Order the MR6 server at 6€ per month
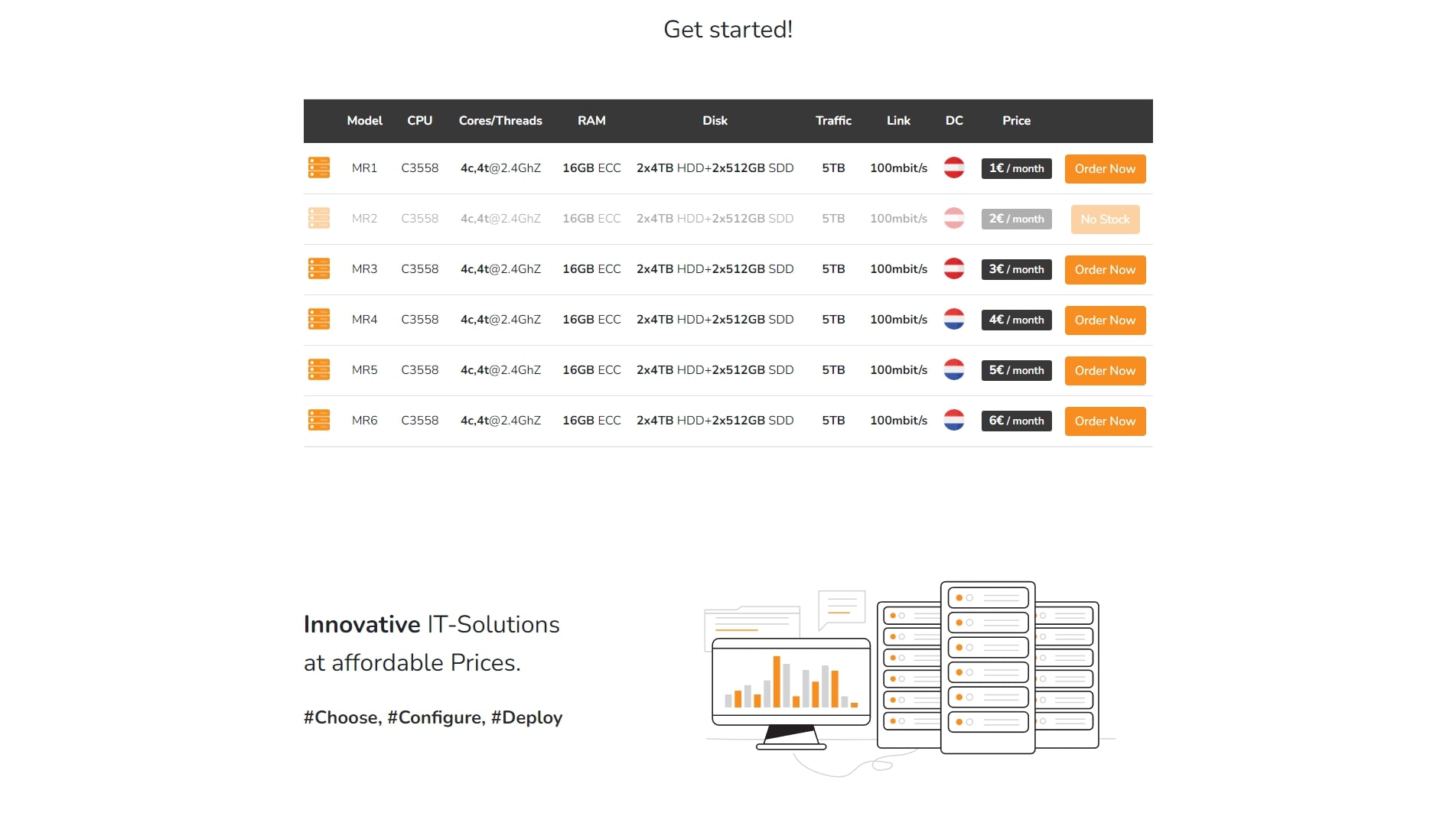The height and width of the screenshot is (826, 1456). (x=1104, y=421)
